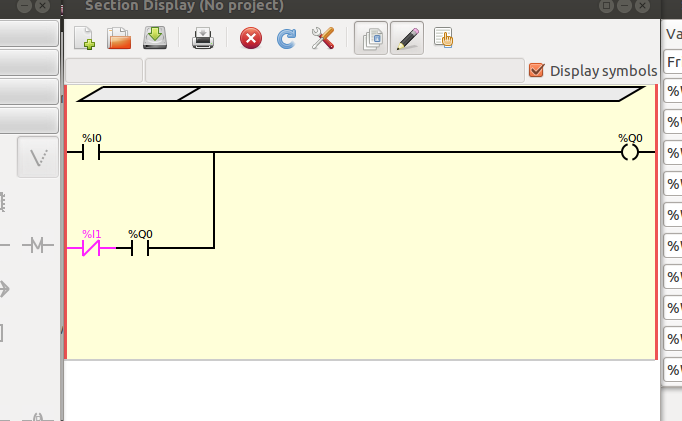Toggle the Sections manager window icon
Screen dimensions: 682x421
tap(371, 38)
